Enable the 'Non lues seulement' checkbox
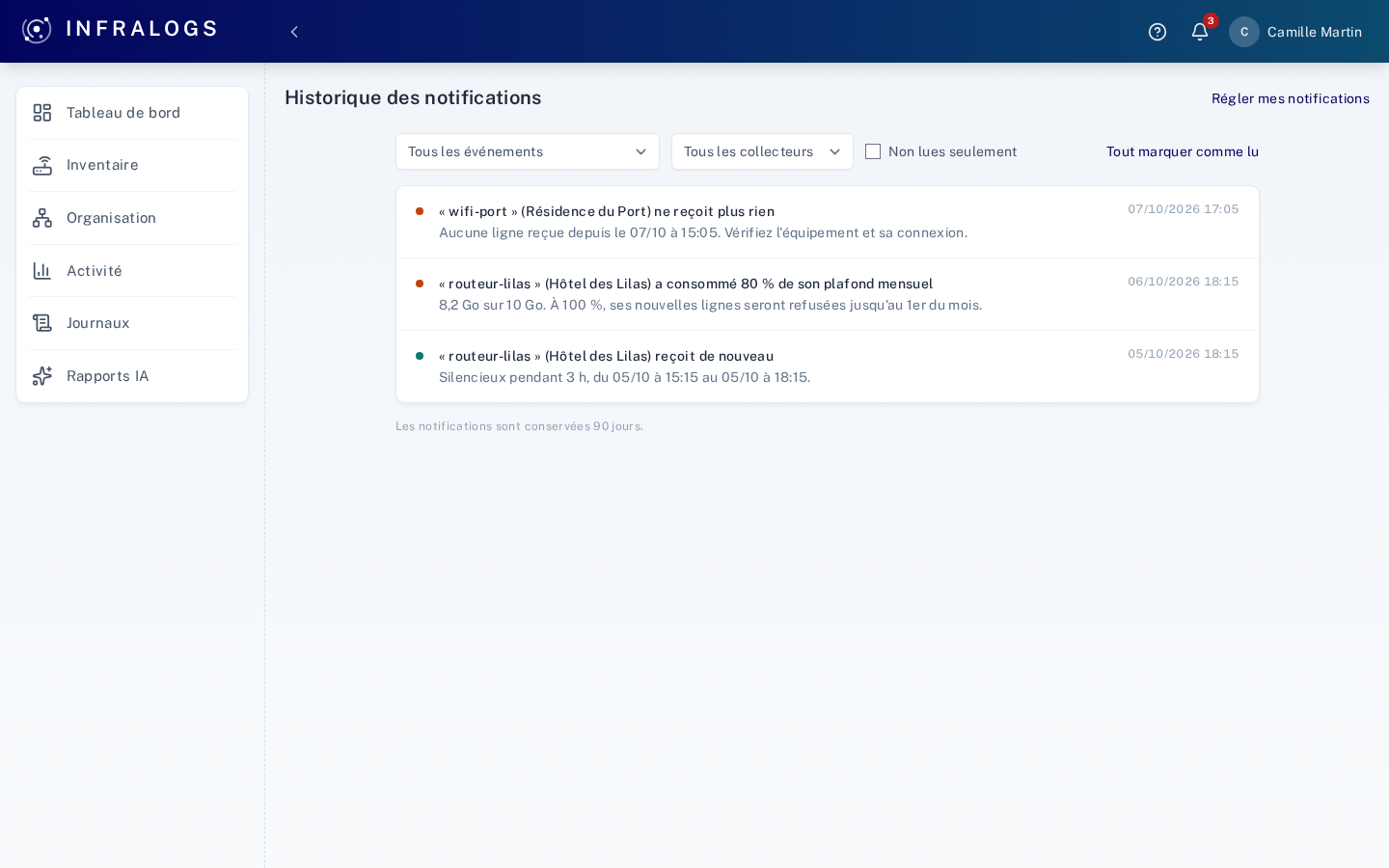1389x868 pixels. click(x=873, y=151)
